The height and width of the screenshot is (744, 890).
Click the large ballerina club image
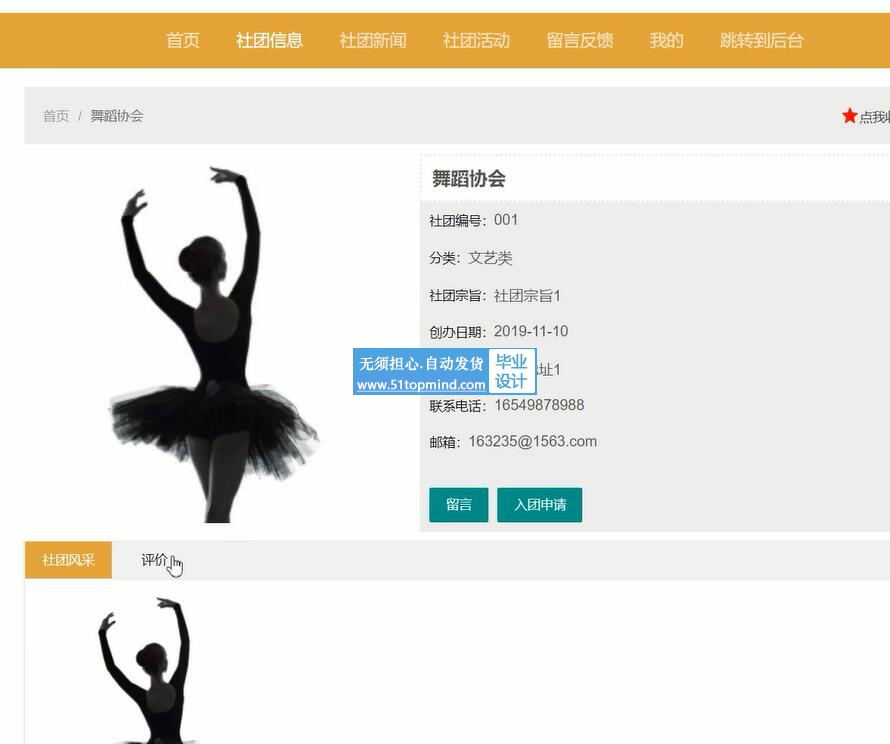213,344
